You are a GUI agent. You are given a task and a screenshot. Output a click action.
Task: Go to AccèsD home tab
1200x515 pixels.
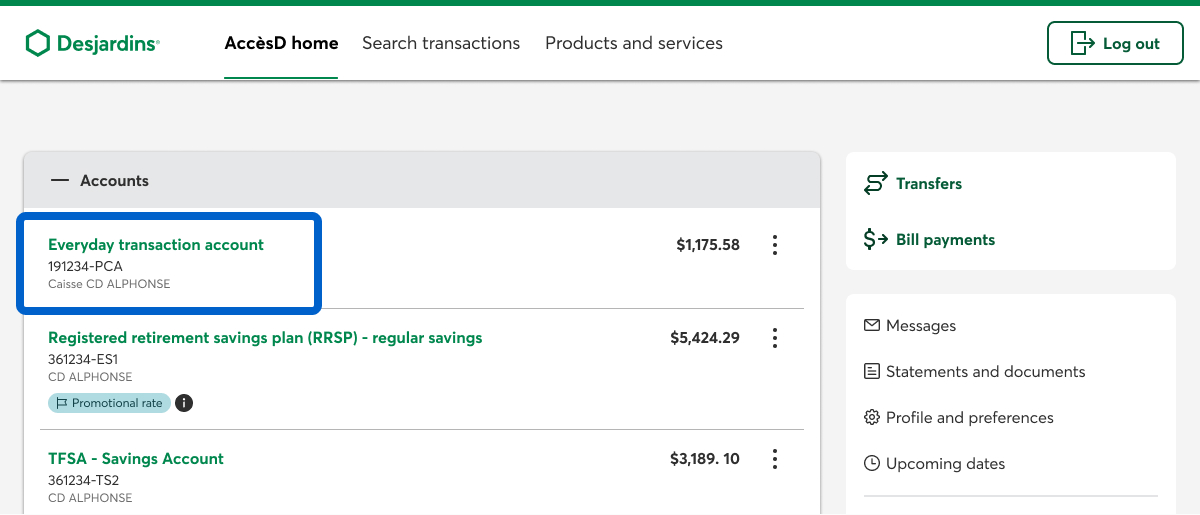(x=281, y=44)
